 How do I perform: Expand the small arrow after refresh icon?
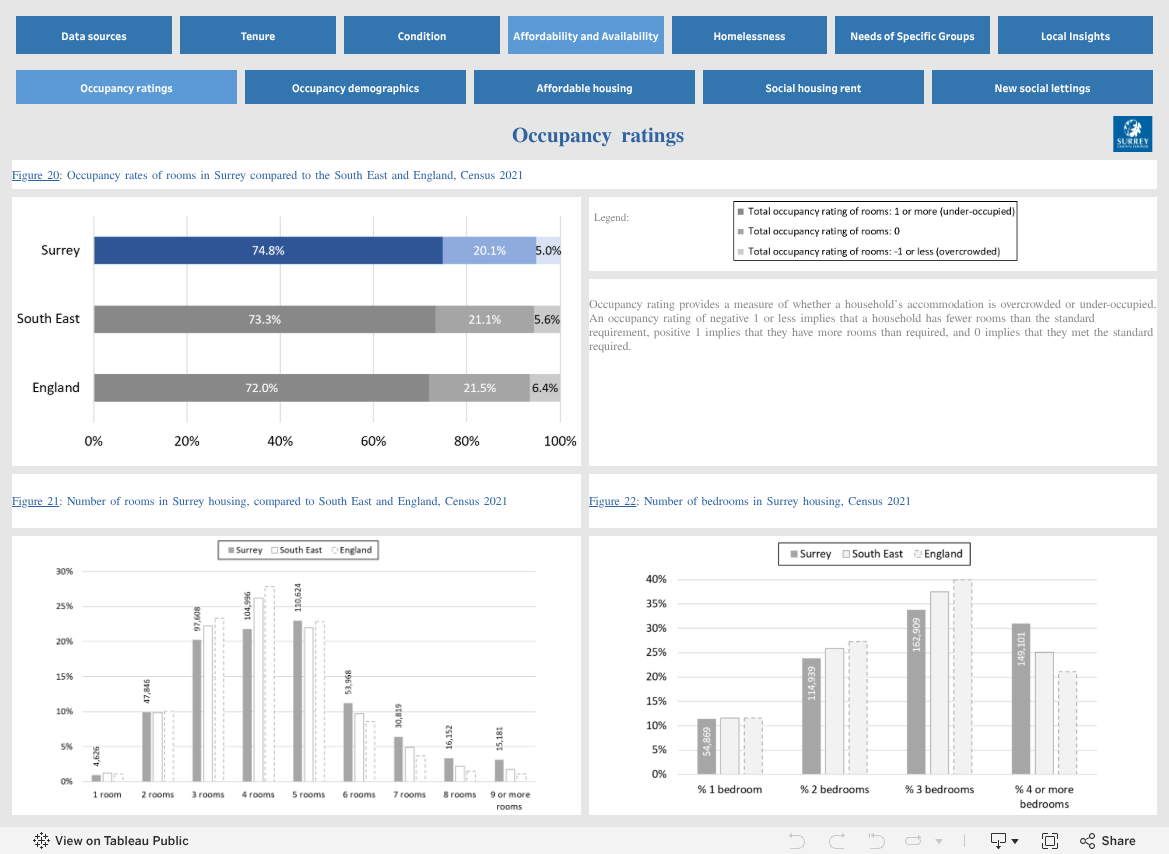click(x=939, y=841)
